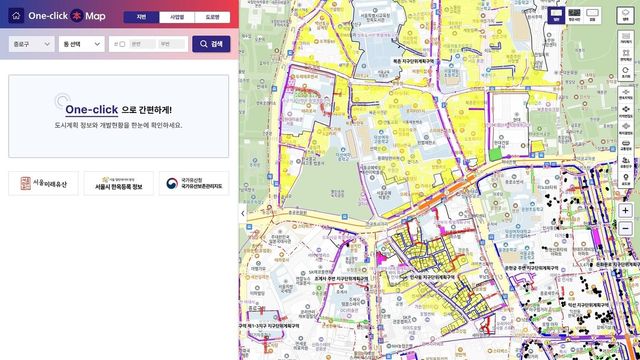
Task: Switch to the 도로명 search tab
Action: click(212, 17)
